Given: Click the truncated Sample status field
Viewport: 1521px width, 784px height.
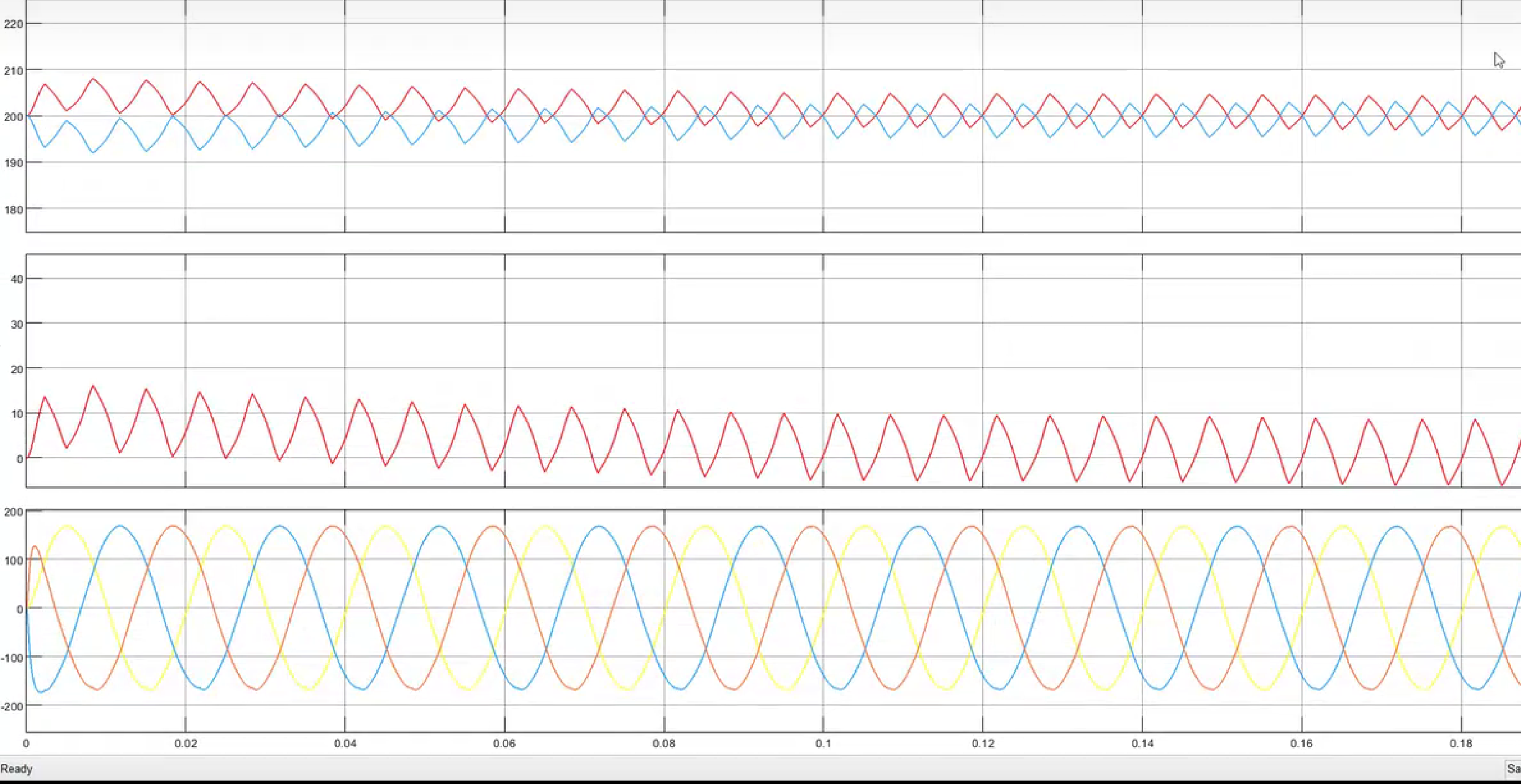Looking at the screenshot, I should (1512, 769).
